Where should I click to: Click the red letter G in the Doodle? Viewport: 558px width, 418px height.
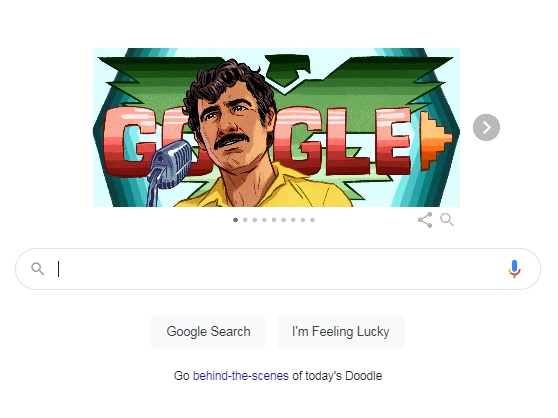129,142
